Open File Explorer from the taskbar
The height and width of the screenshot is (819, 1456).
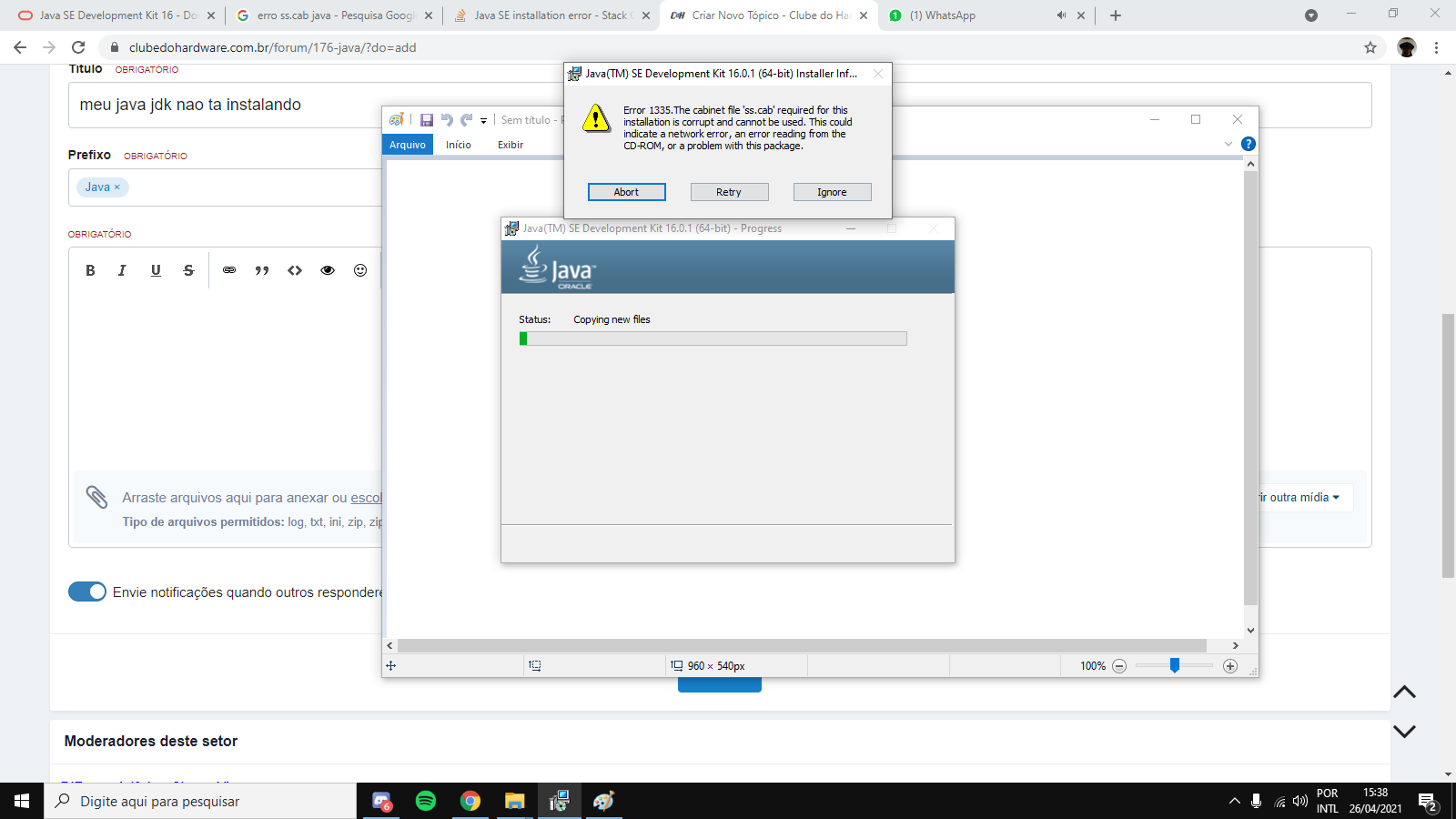point(515,801)
